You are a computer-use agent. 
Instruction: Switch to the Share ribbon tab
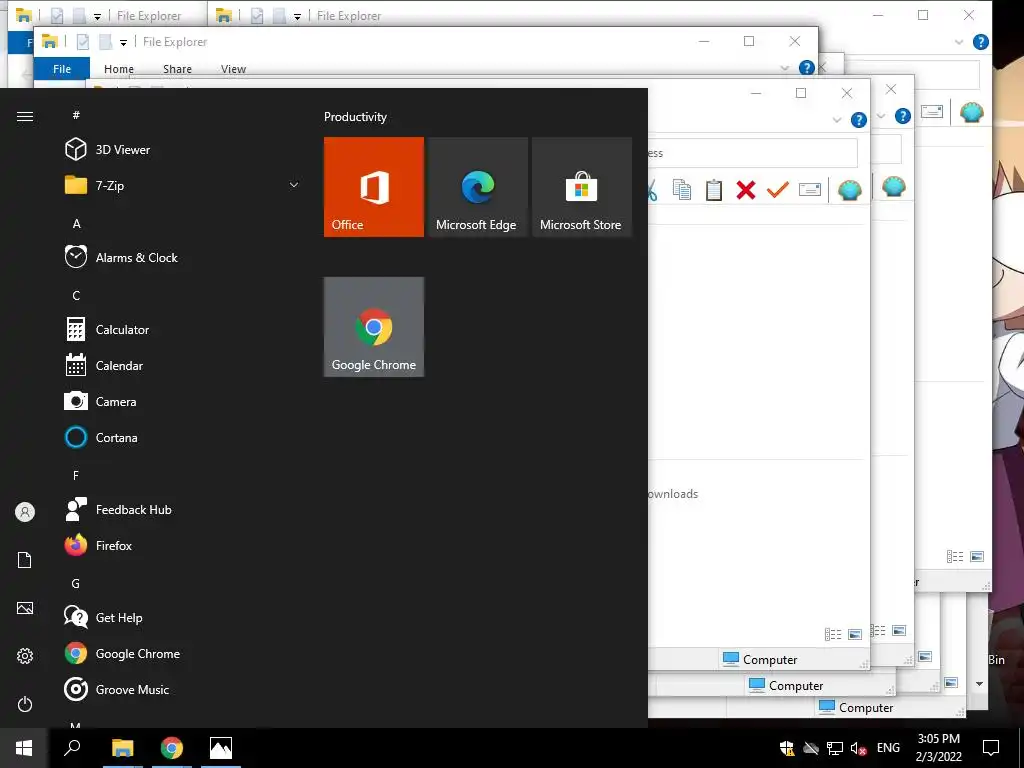(x=178, y=69)
